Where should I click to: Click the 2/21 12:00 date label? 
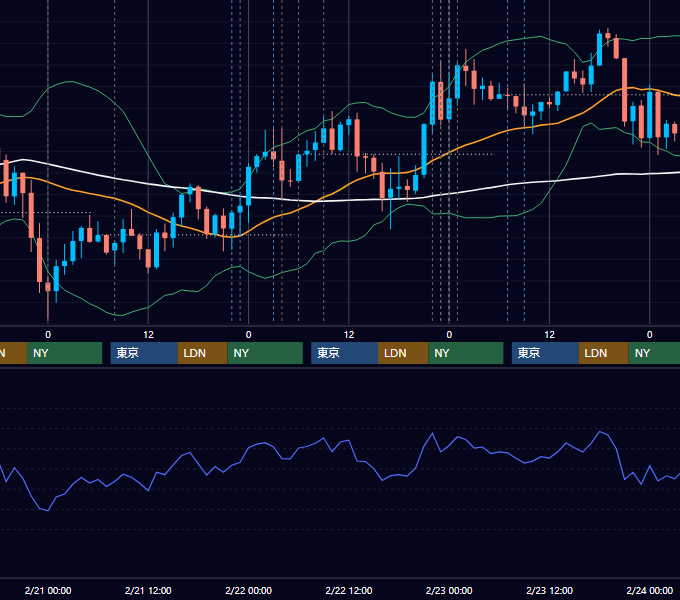coord(148,590)
